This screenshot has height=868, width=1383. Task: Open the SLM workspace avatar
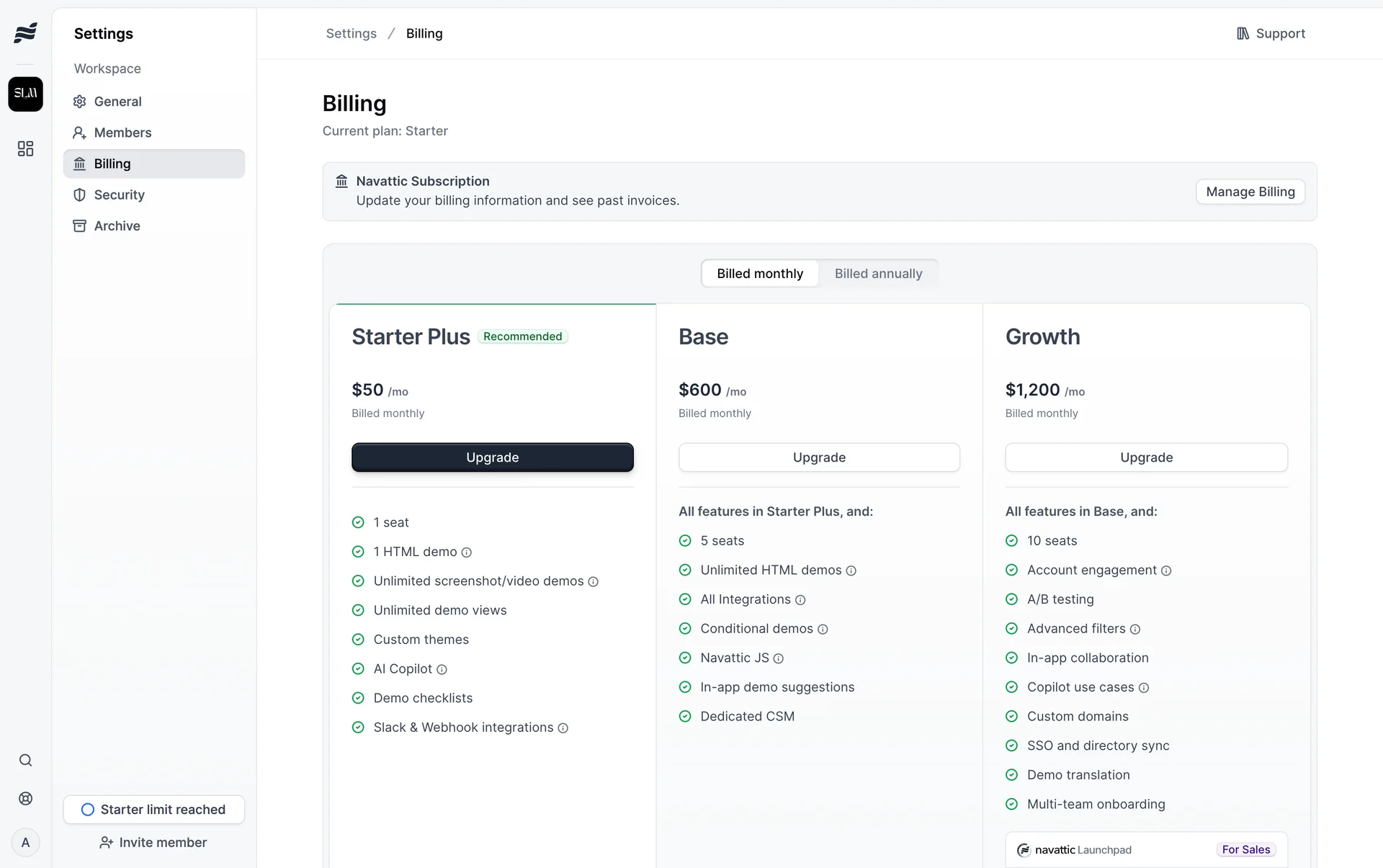click(x=25, y=94)
